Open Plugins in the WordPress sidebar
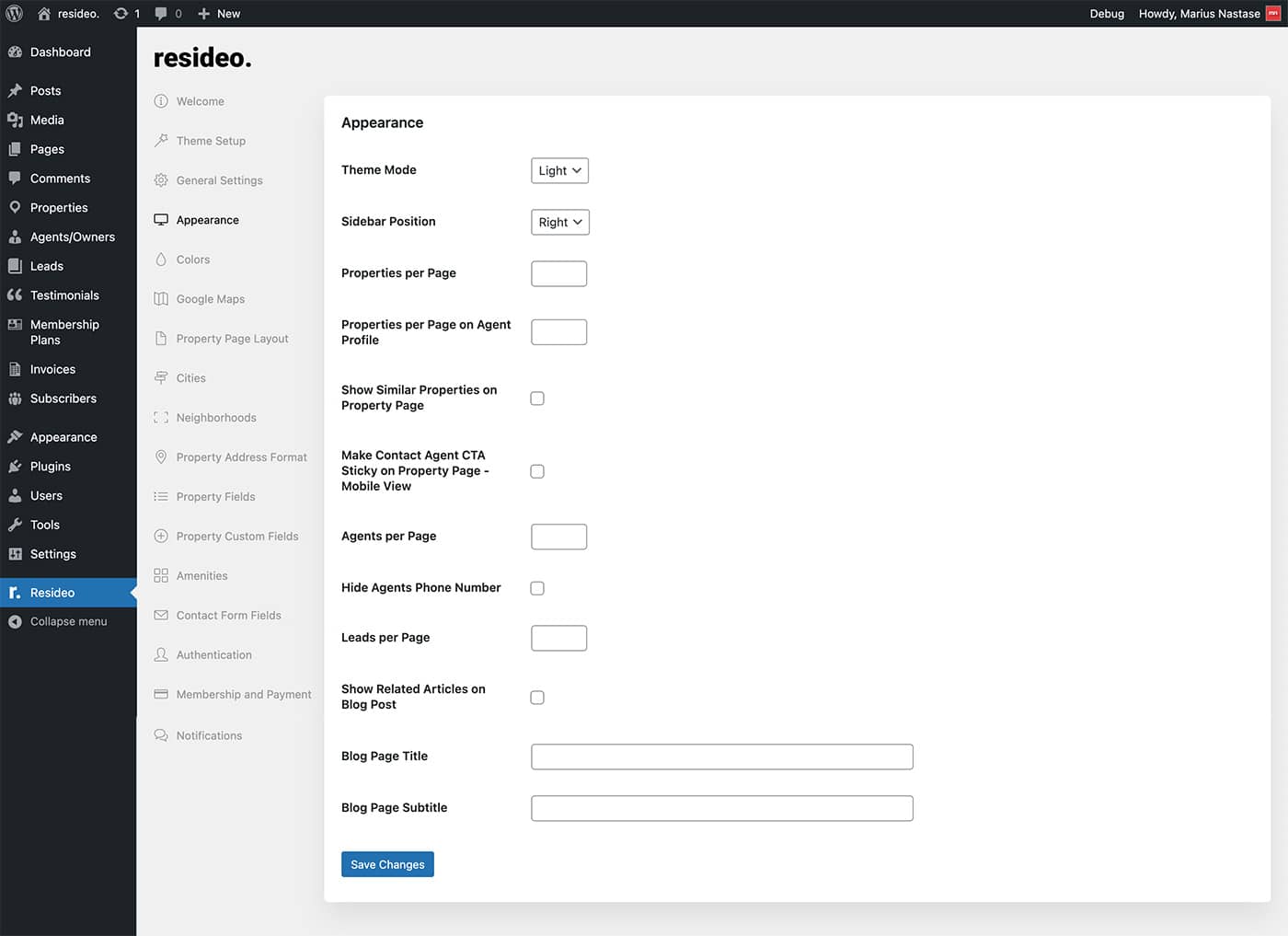1288x936 pixels. coord(50,467)
